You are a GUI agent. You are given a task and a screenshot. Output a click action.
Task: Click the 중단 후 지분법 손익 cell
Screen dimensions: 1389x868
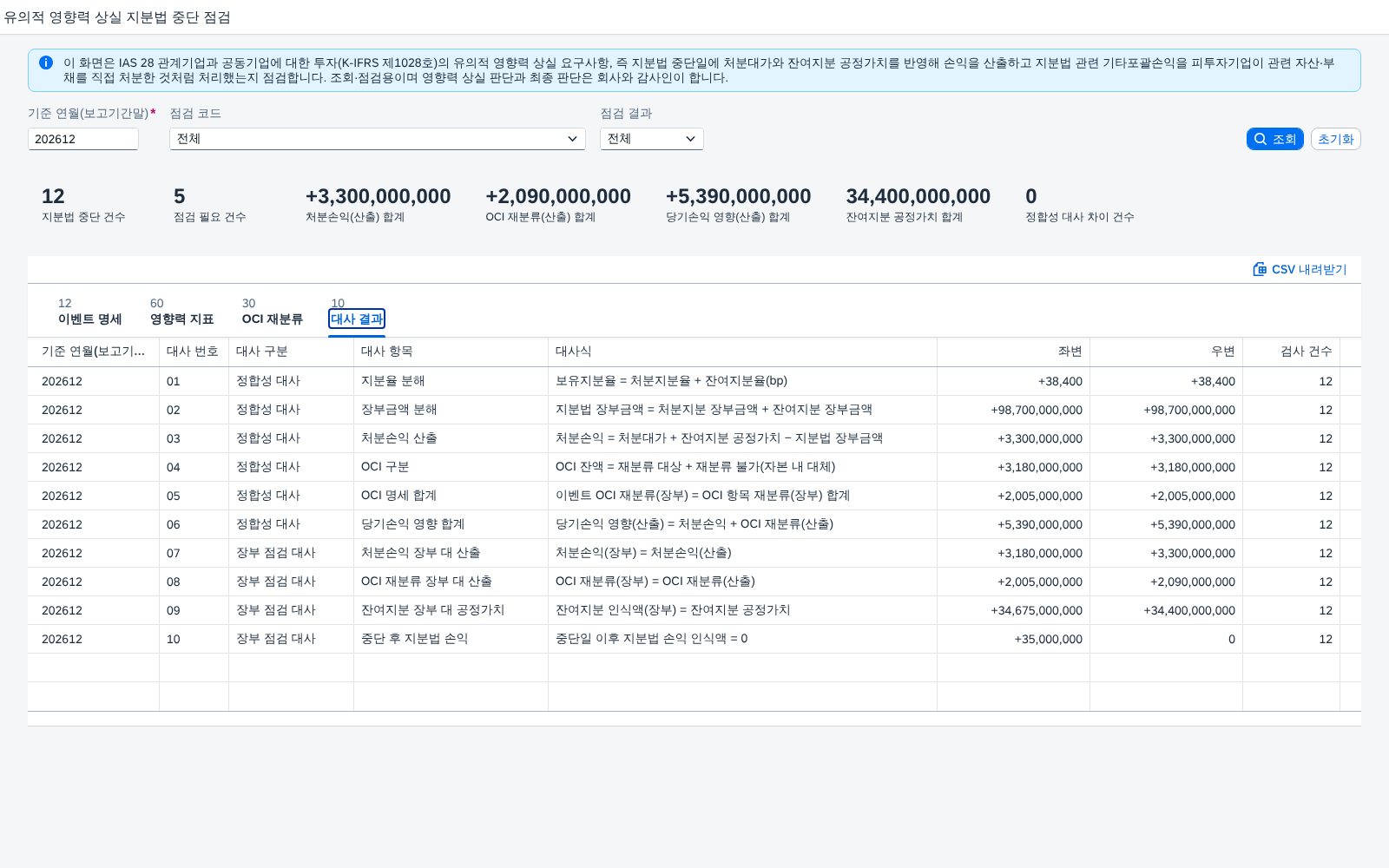(451, 639)
